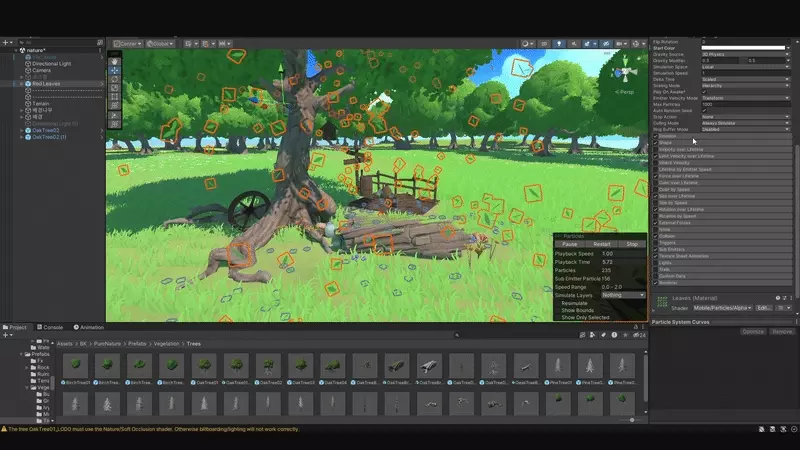Toggle scene audio icon
Viewport: 800px width, 450px height.
573,44
